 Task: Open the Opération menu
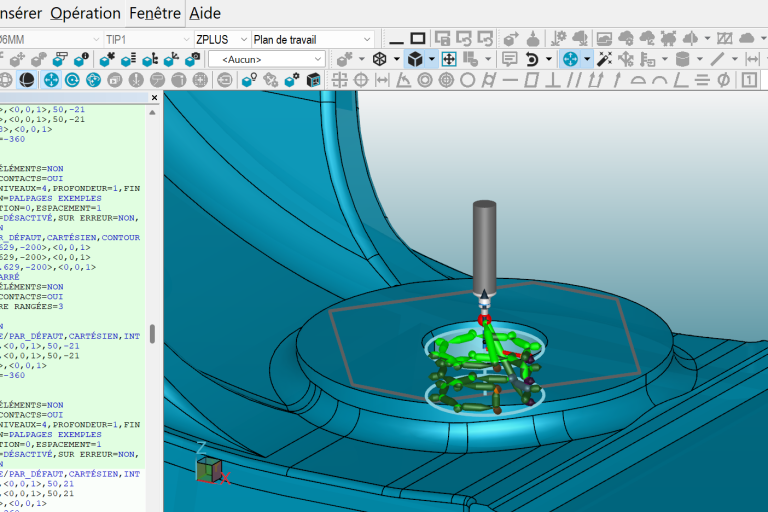pyautogui.click(x=85, y=13)
